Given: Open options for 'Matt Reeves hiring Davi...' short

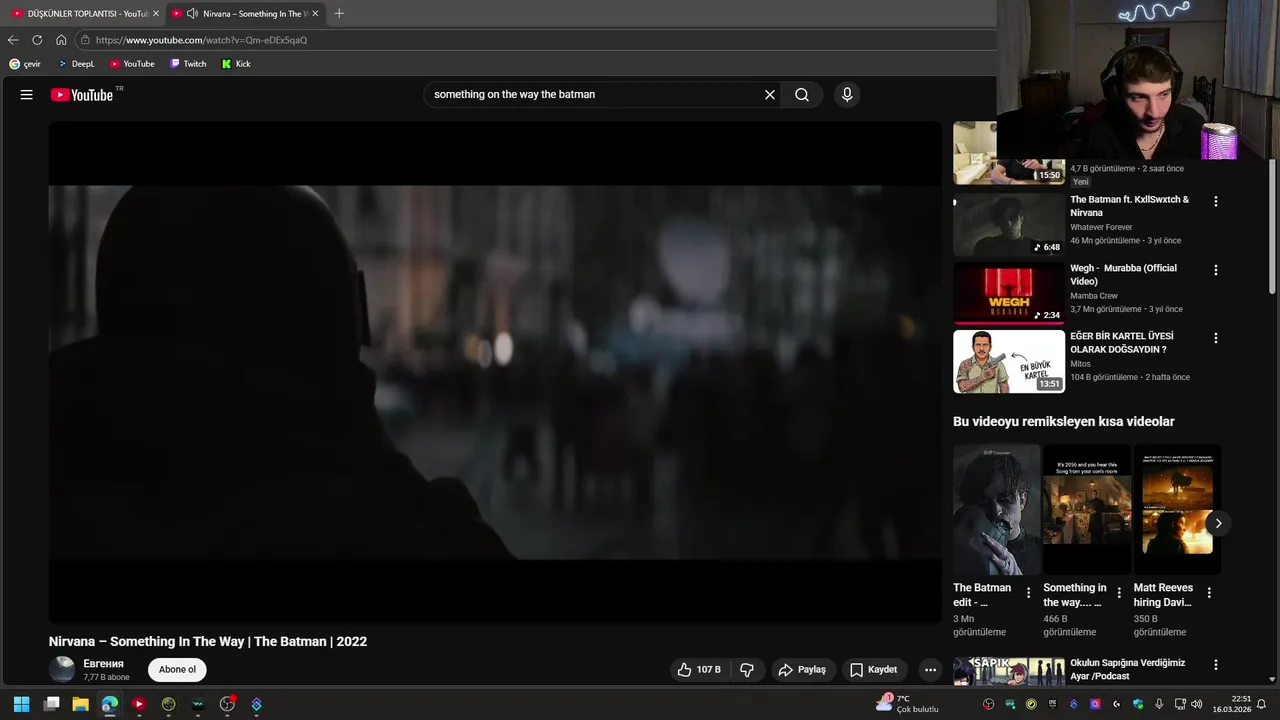Looking at the screenshot, I should 1209,592.
